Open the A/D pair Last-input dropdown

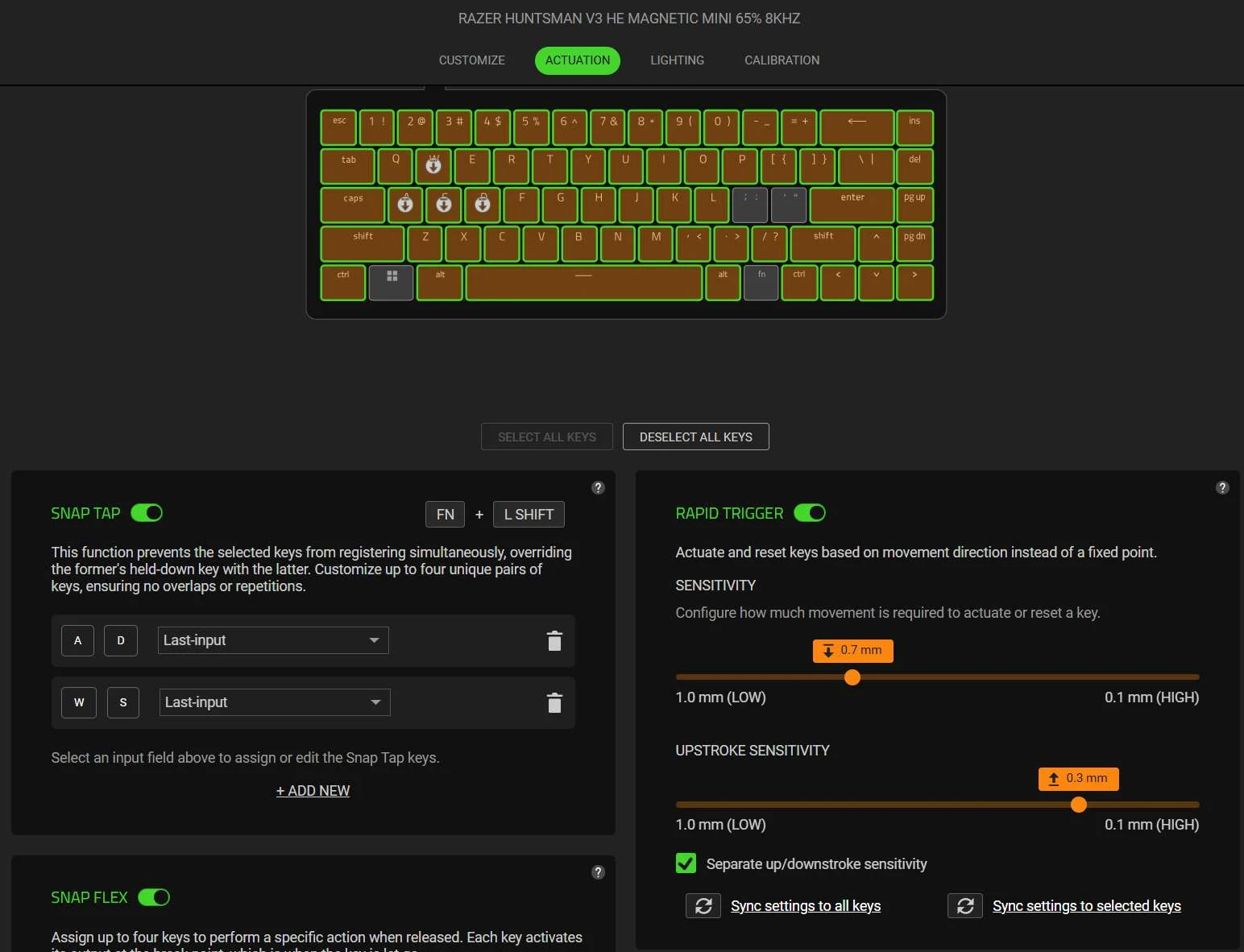pos(273,640)
